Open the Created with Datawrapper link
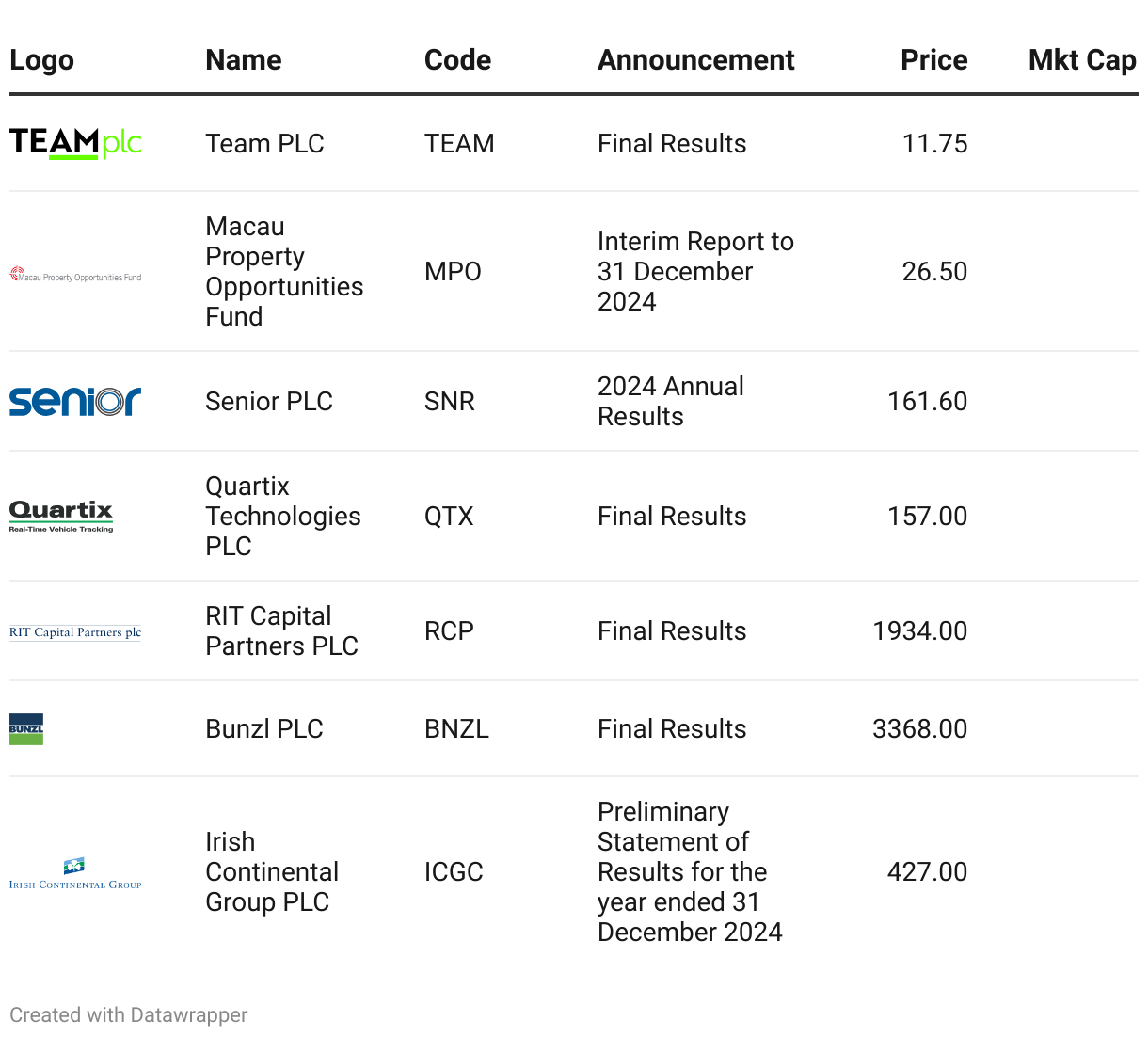Image resolution: width=1148 pixels, height=1037 pixels. coord(129,1015)
